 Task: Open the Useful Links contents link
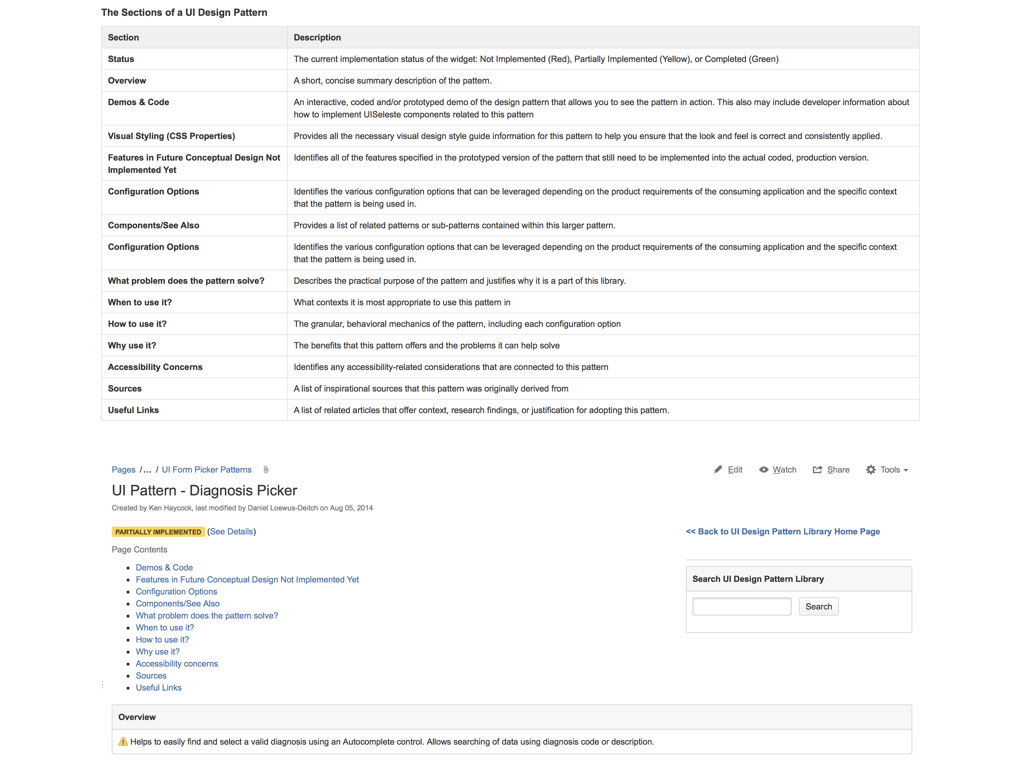(x=159, y=688)
